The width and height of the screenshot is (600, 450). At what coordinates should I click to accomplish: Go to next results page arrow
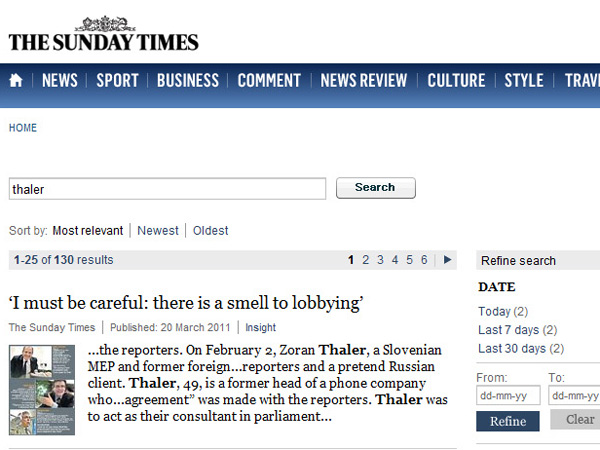click(447, 260)
